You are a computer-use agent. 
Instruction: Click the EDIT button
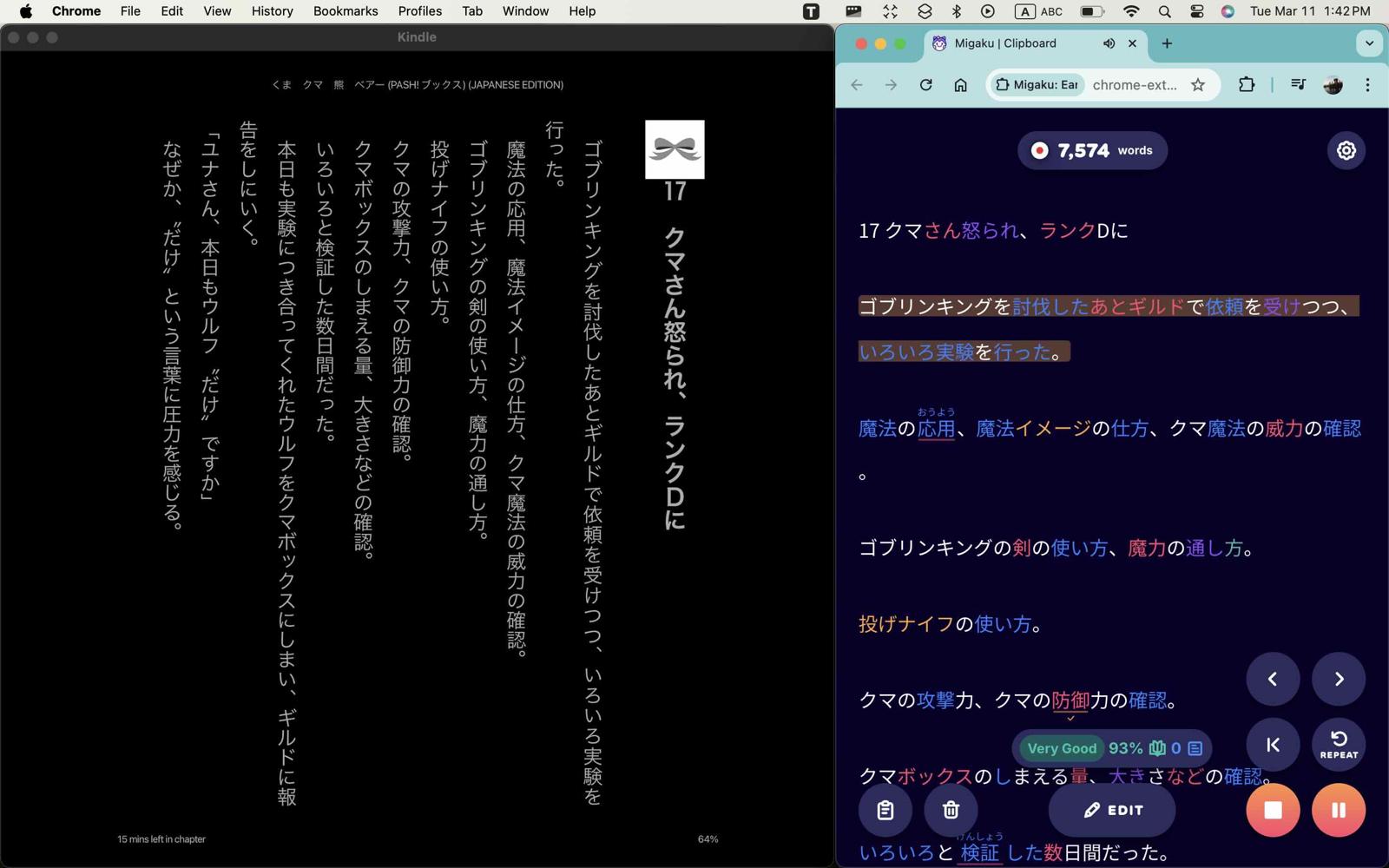[x=1114, y=810]
